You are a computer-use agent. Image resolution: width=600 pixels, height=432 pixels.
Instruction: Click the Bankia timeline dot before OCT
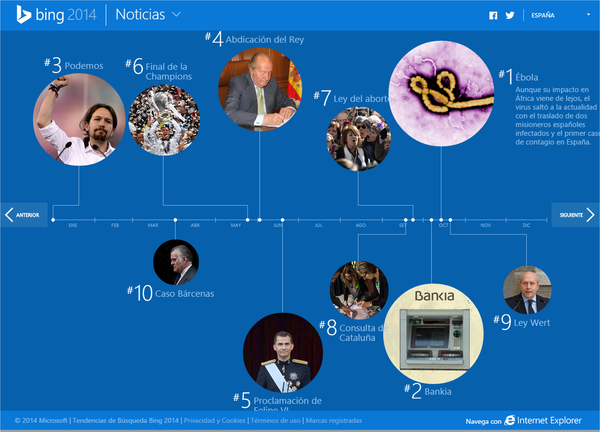(x=431, y=220)
